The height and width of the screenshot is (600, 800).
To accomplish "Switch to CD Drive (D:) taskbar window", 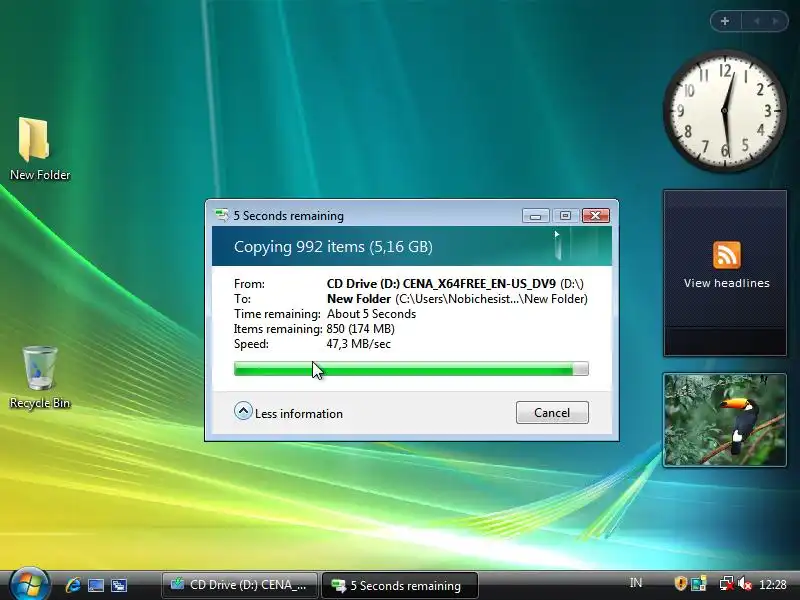I will (240, 585).
